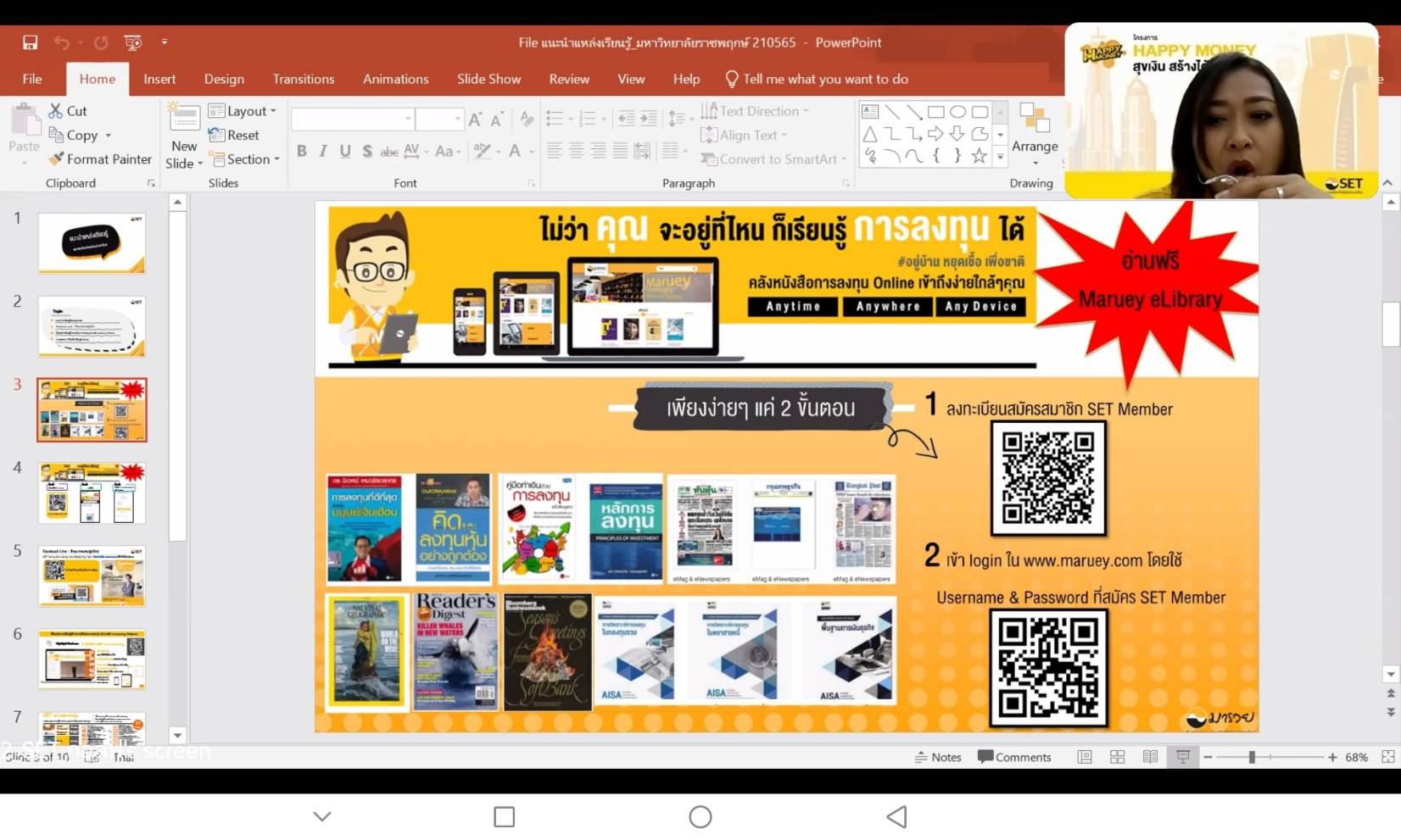Click the Paste clipboard icon

pos(25,120)
